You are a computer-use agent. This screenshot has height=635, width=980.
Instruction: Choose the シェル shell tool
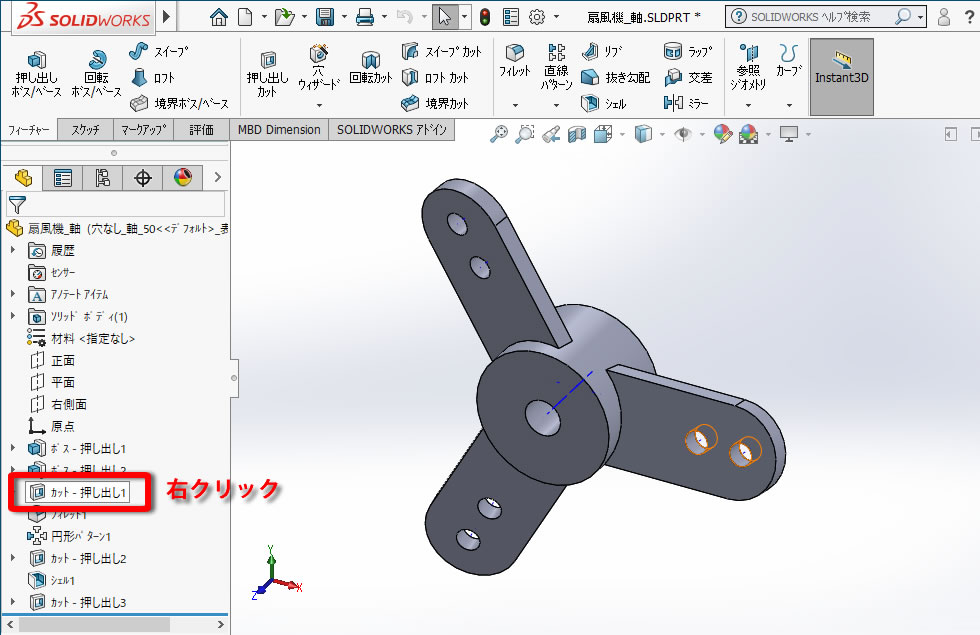pos(604,103)
